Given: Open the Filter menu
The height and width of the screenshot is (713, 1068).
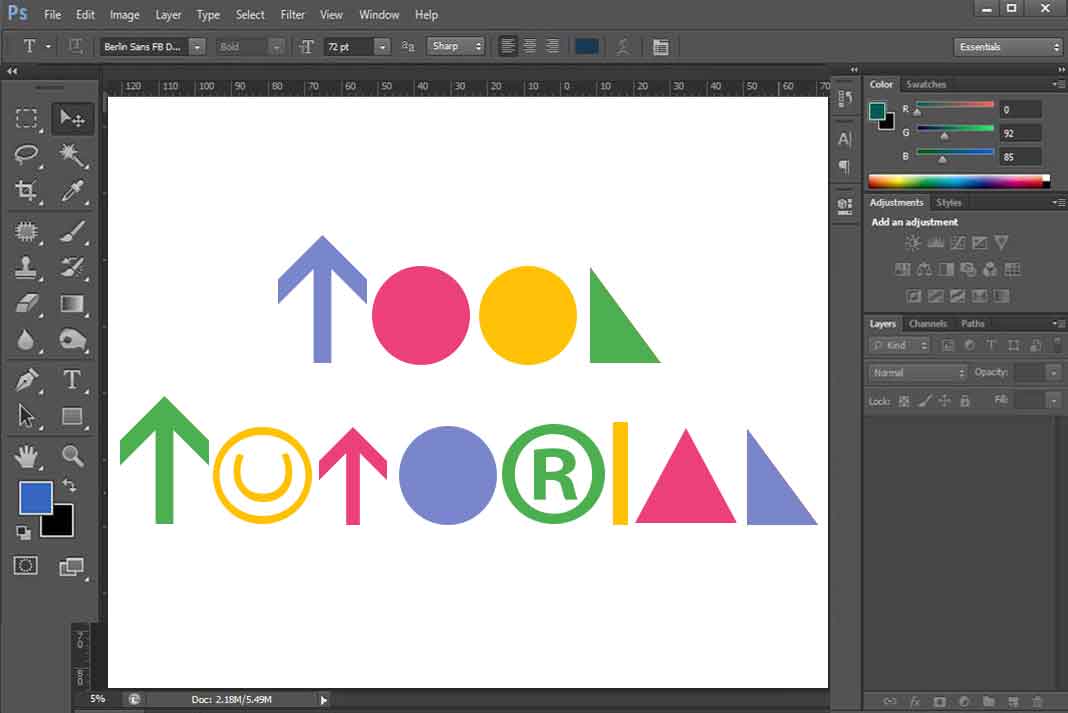Looking at the screenshot, I should click(x=292, y=14).
